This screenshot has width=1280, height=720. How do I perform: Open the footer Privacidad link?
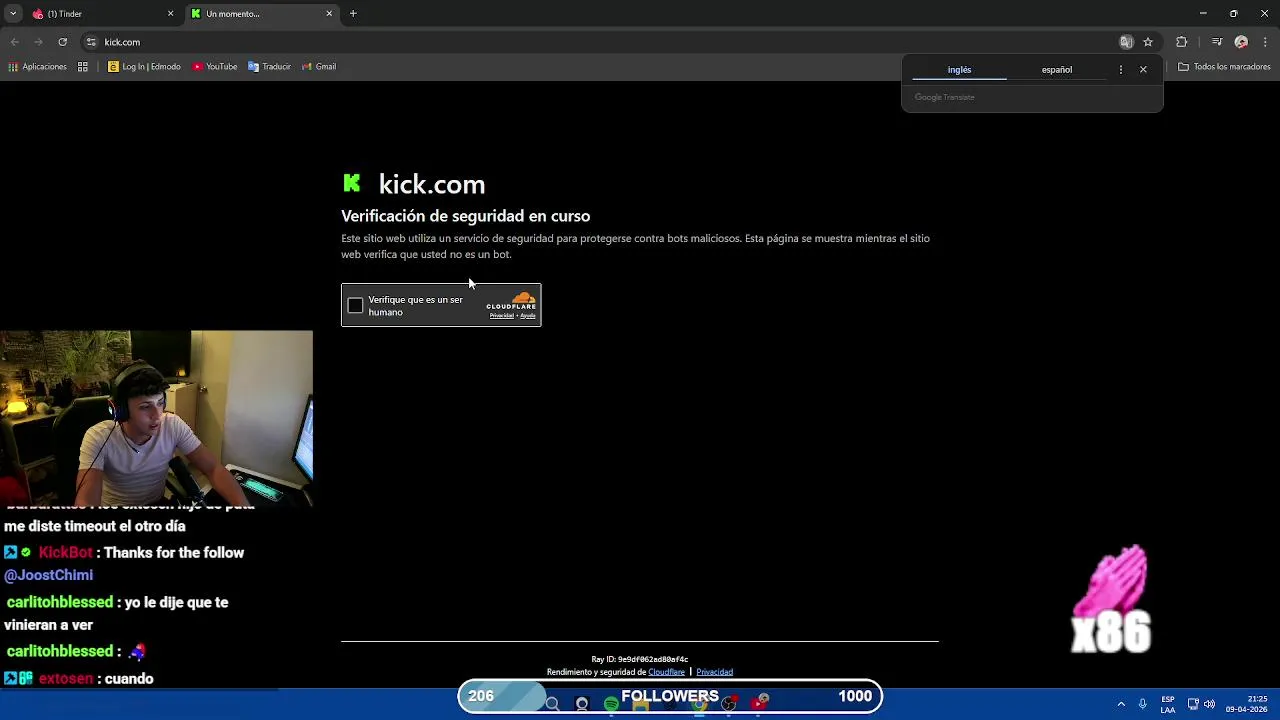pos(714,672)
